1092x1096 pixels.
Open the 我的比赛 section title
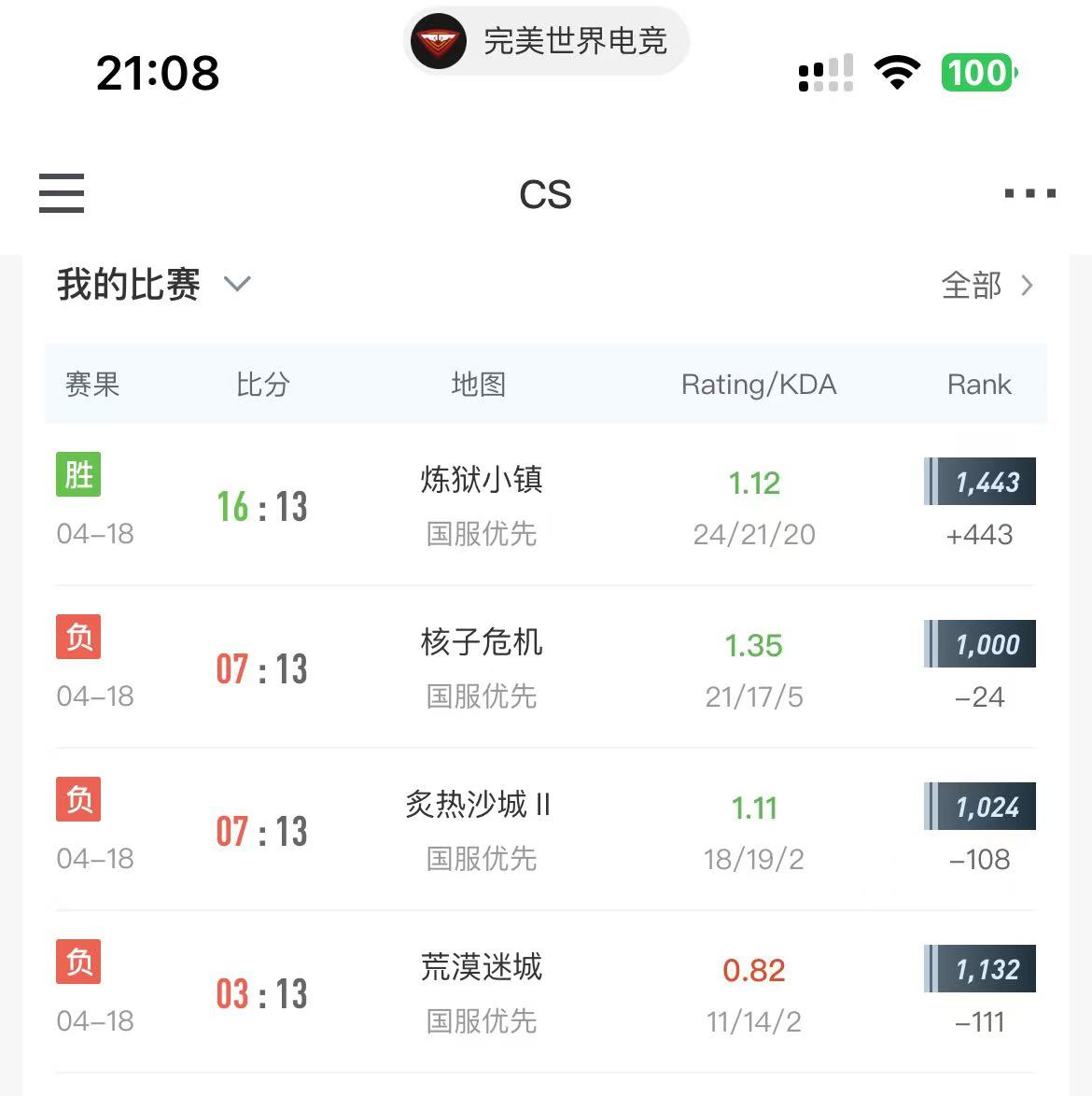pyautogui.click(x=129, y=284)
